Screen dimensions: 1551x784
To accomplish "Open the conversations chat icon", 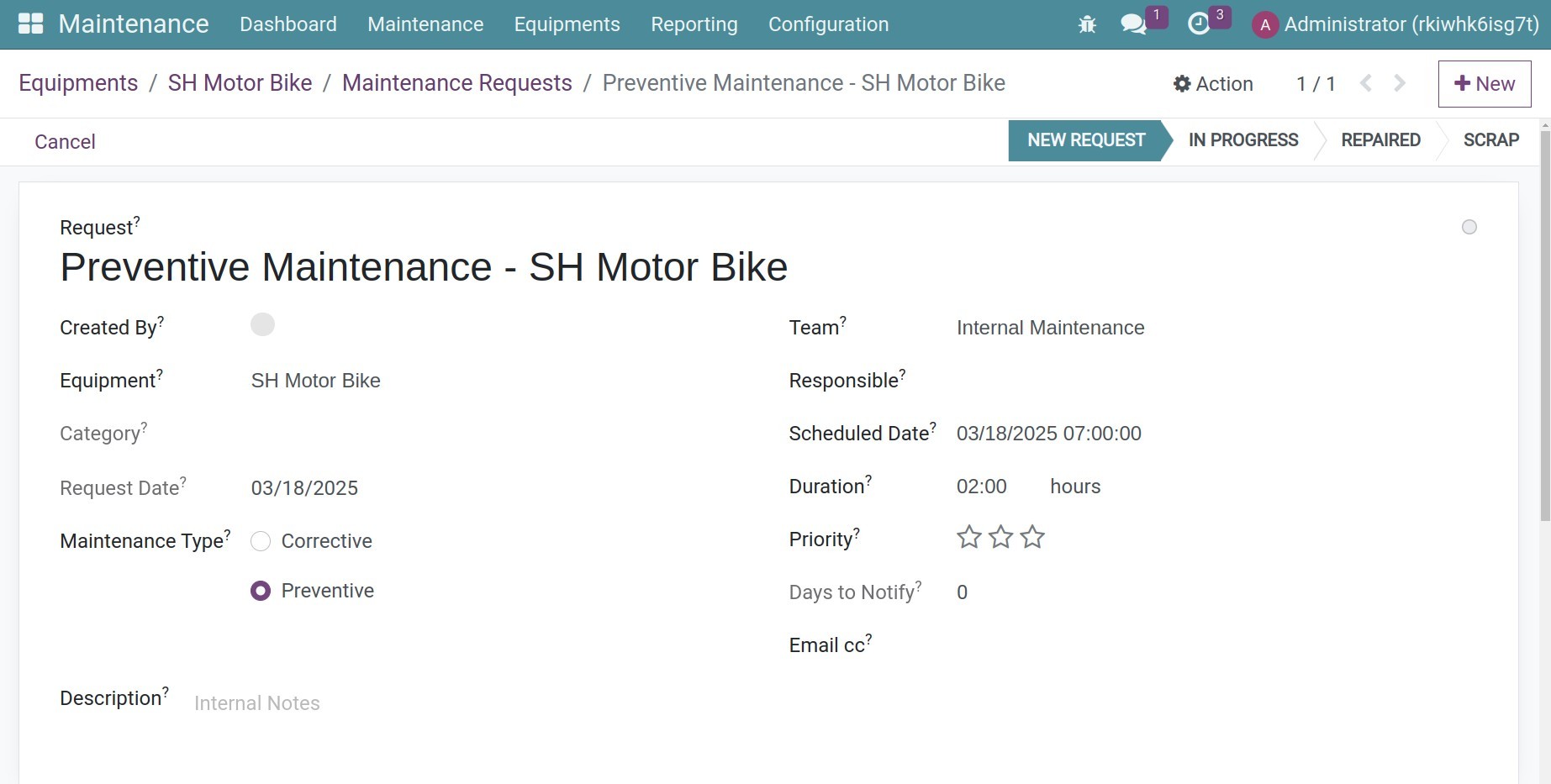I will point(1134,24).
